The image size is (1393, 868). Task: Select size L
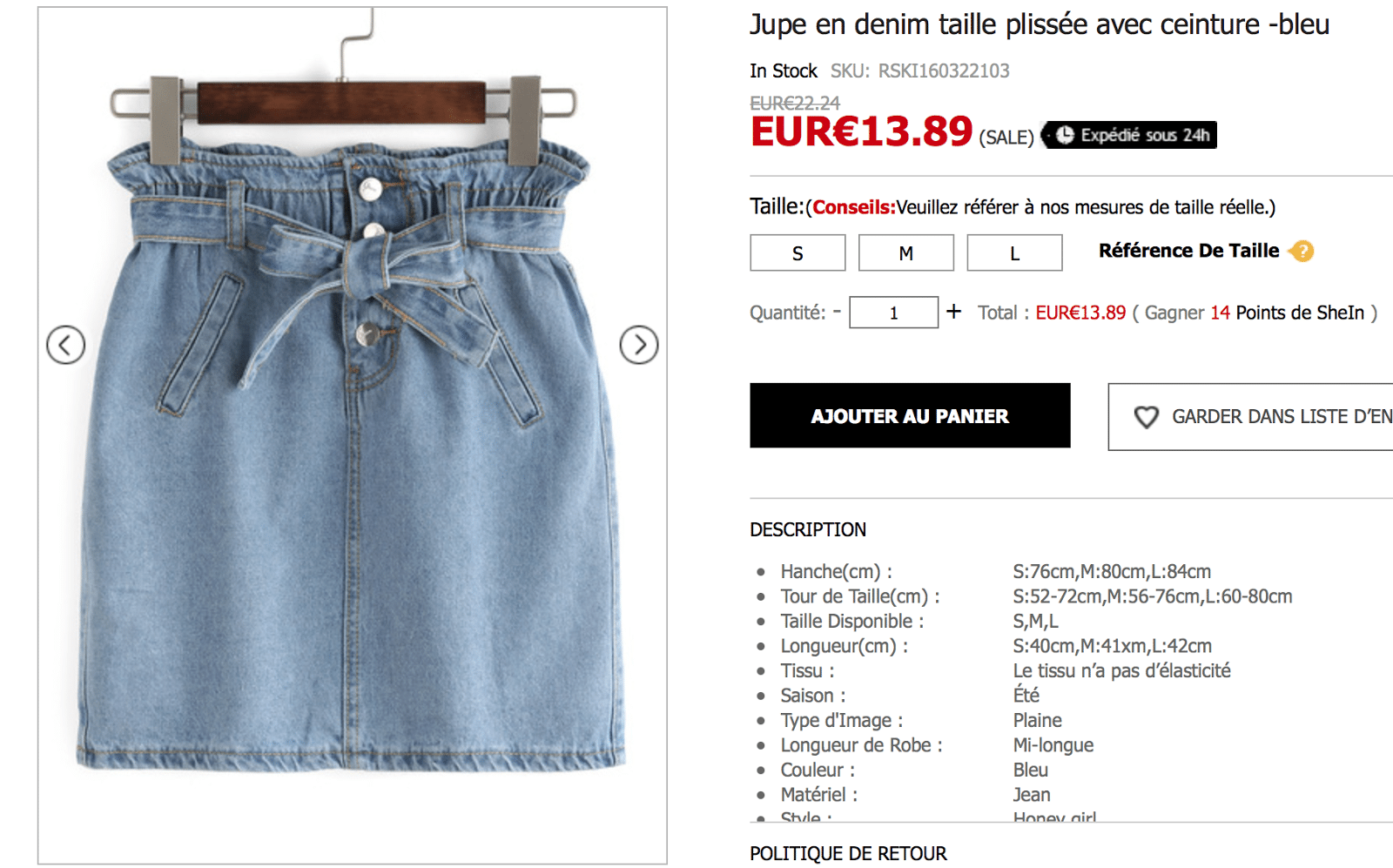[x=1014, y=253]
